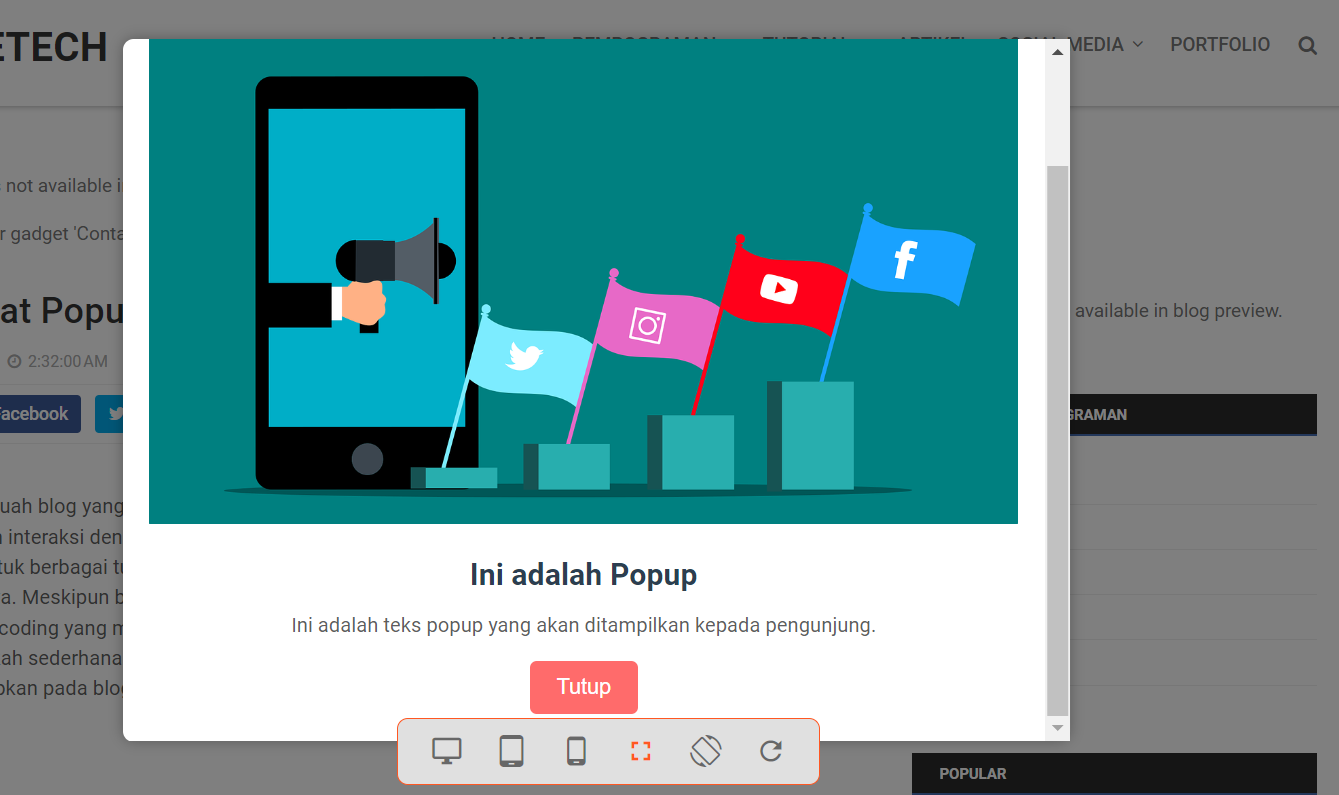Switch to desktop preview mode

click(x=447, y=751)
